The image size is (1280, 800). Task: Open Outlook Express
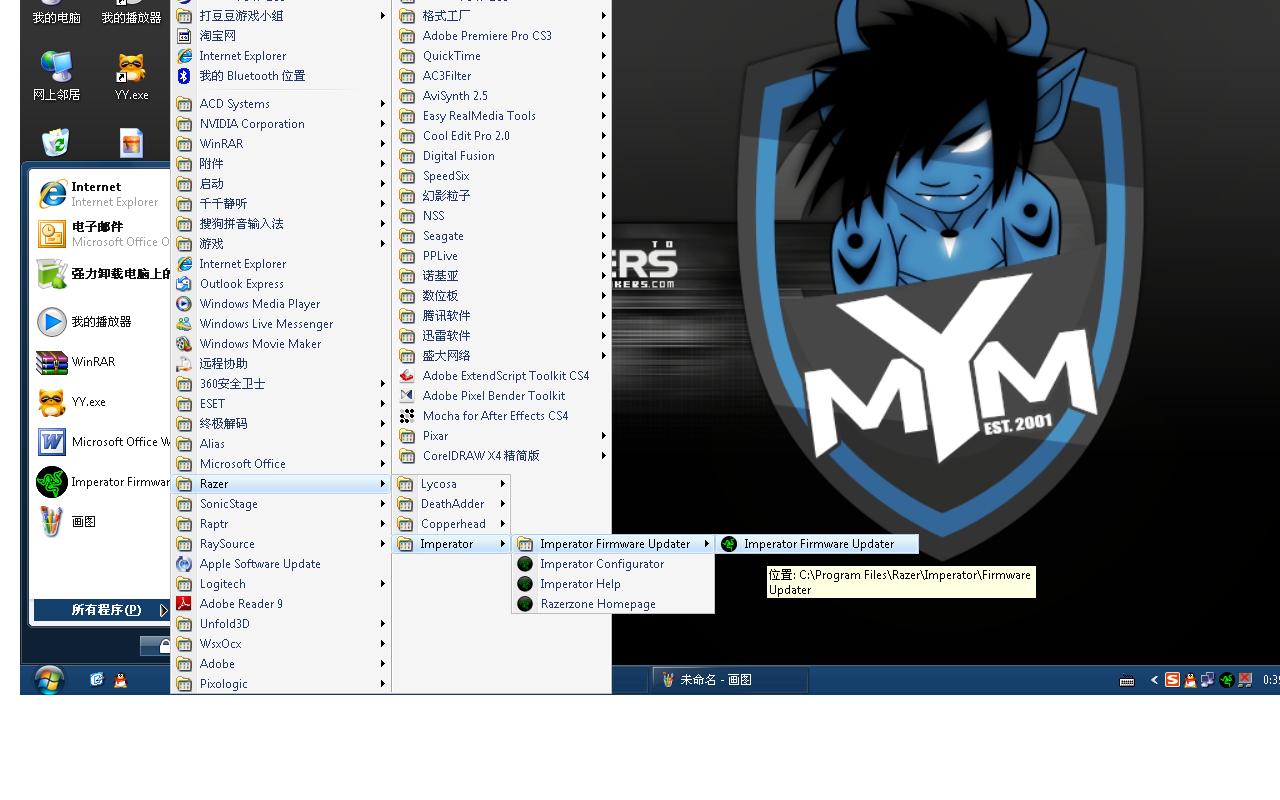280,284
